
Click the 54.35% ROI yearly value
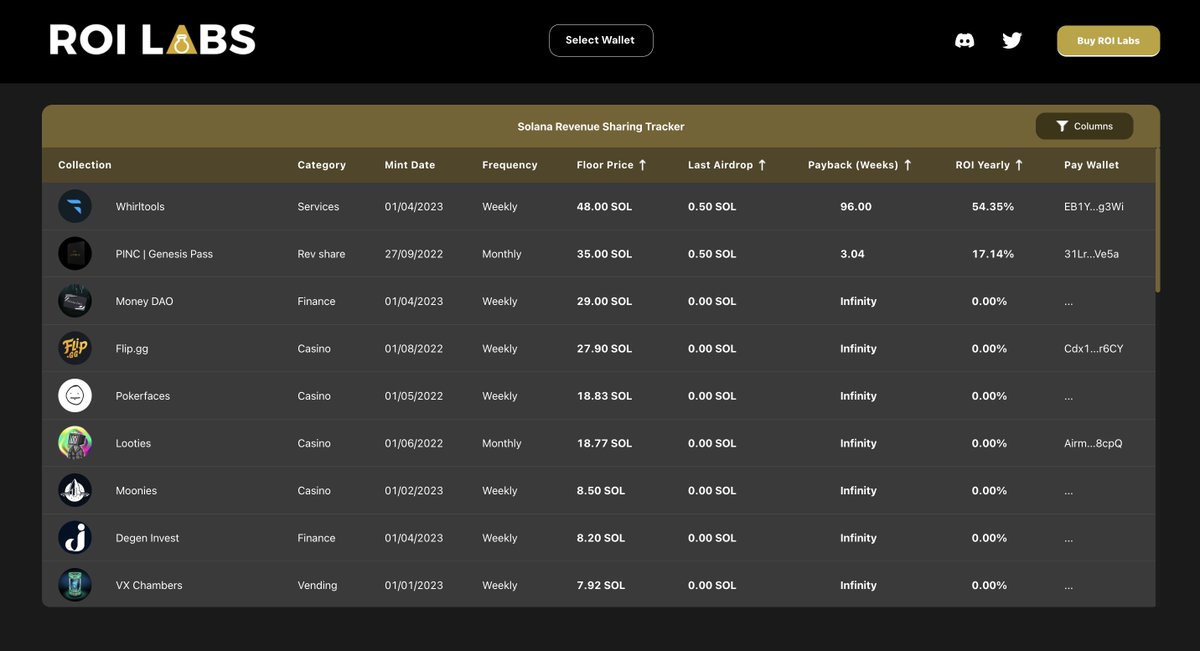point(993,207)
